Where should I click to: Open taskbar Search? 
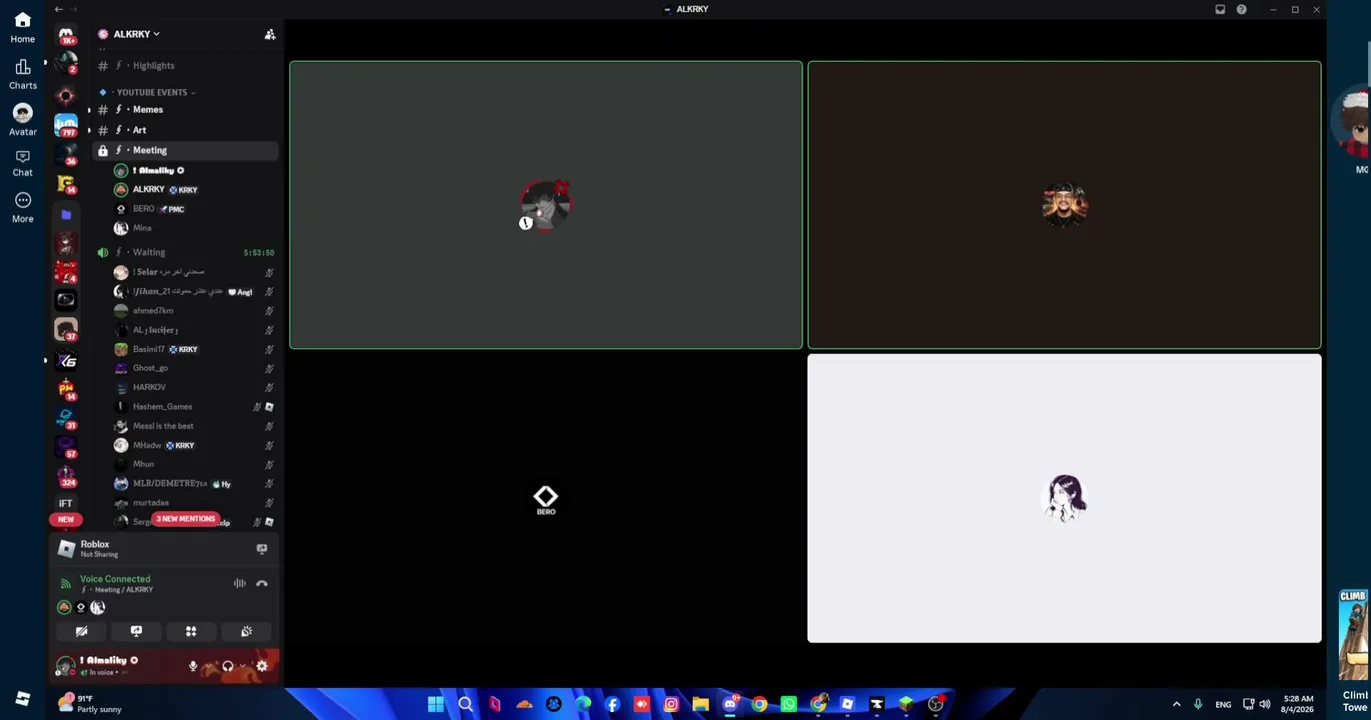(465, 704)
